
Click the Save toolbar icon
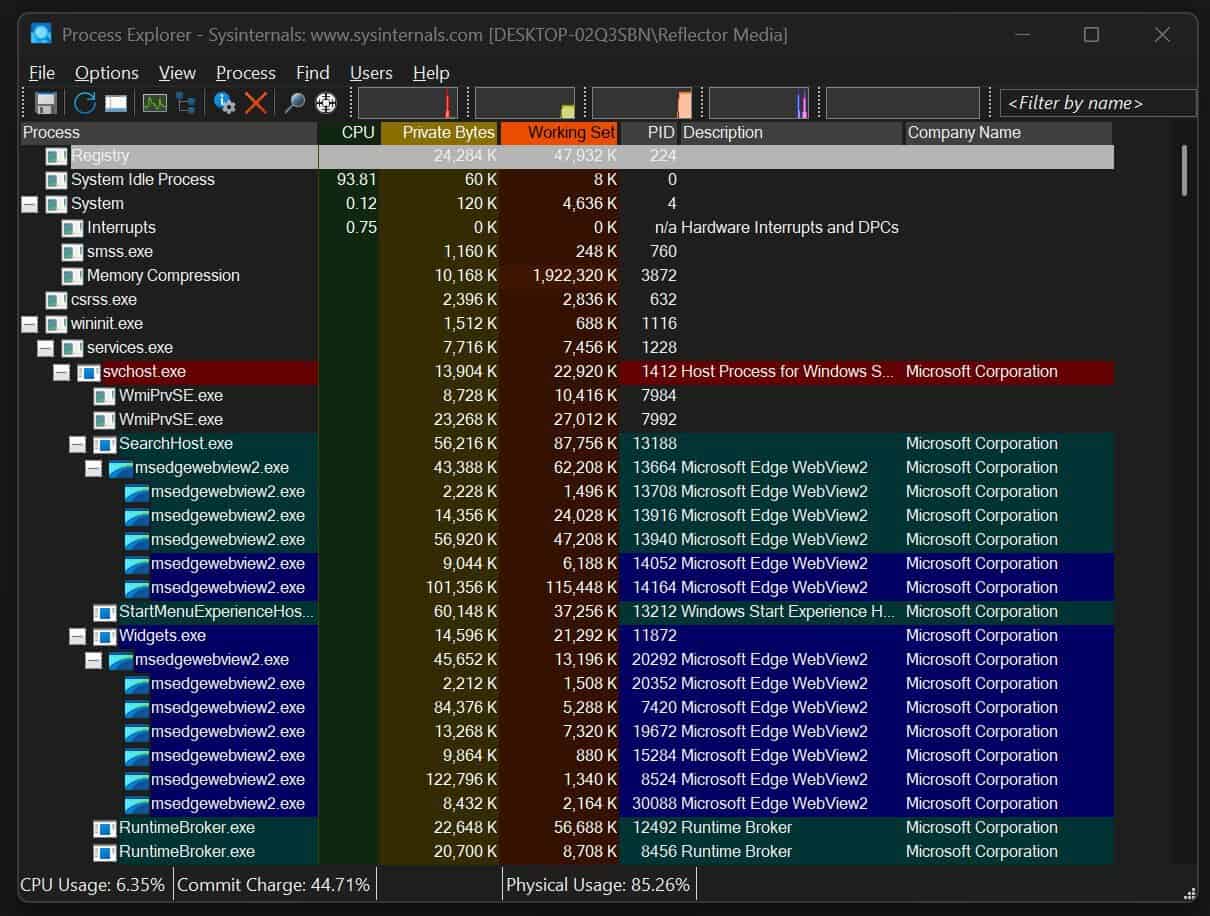coord(45,102)
